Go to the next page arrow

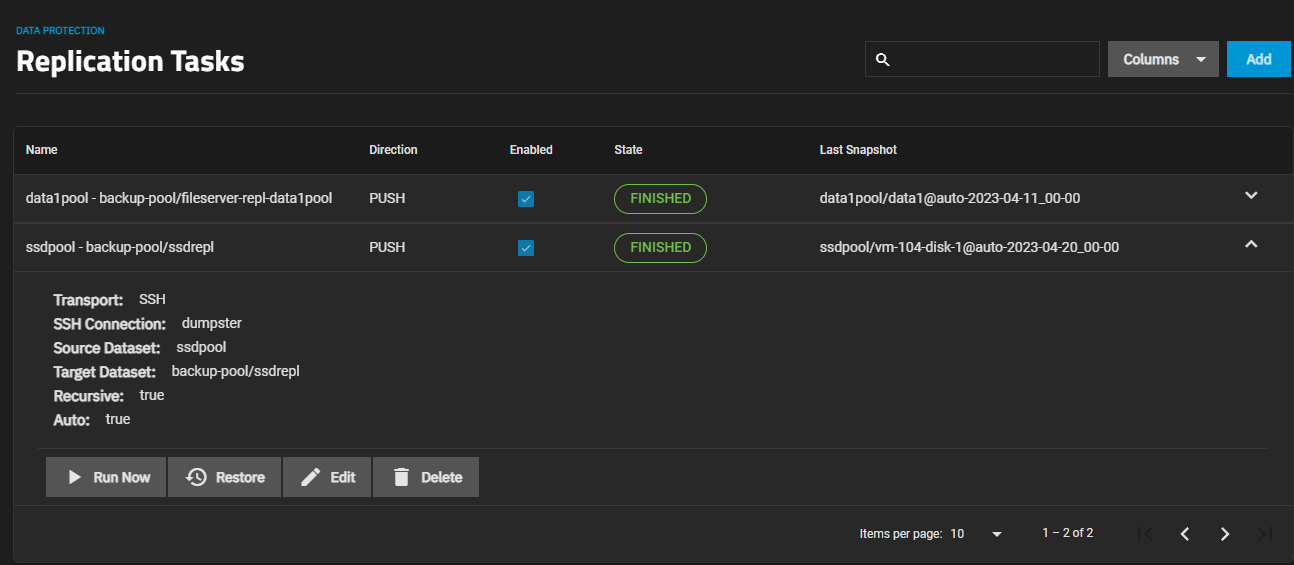click(1225, 534)
